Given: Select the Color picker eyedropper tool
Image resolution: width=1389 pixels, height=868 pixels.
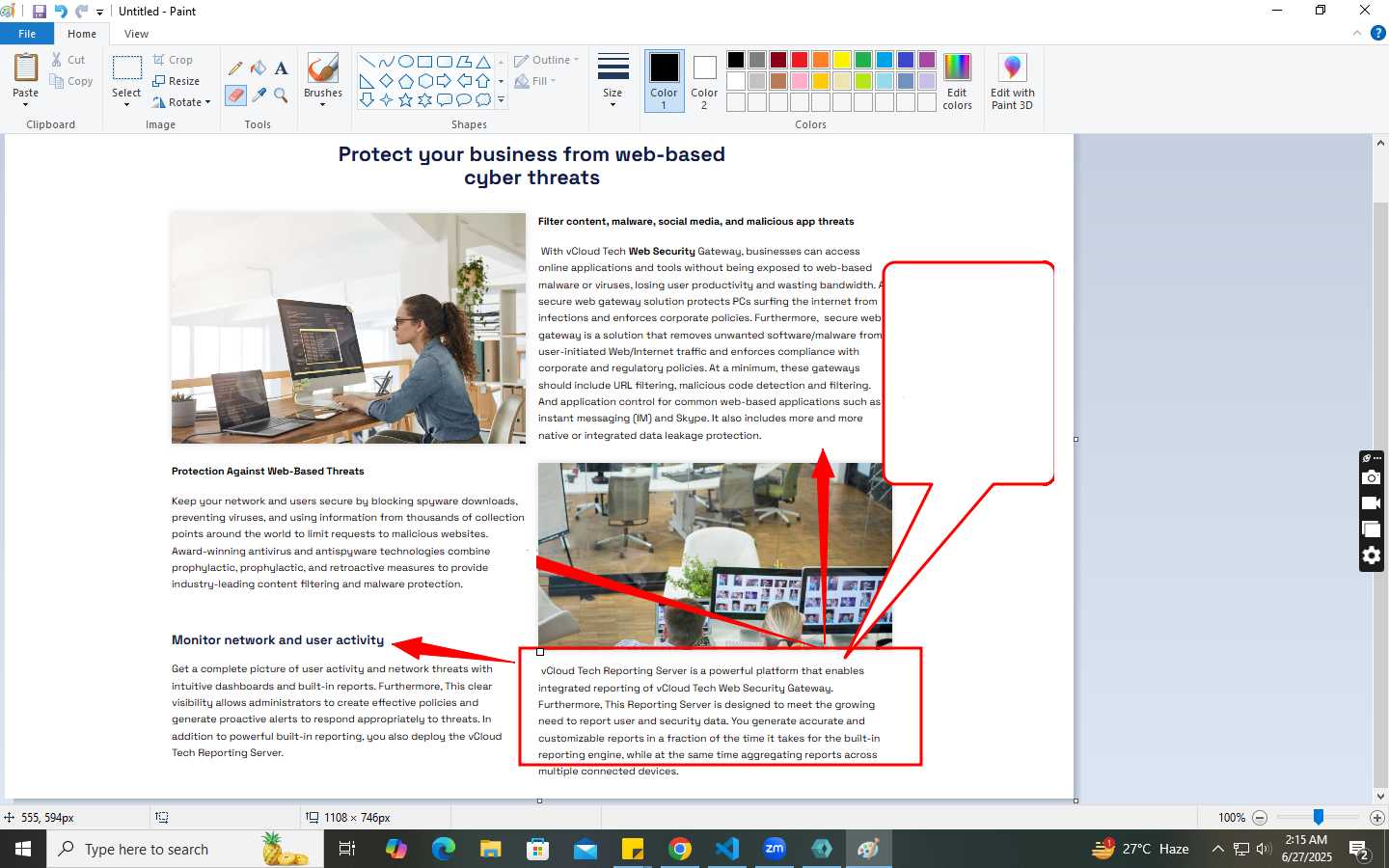Looking at the screenshot, I should [259, 95].
